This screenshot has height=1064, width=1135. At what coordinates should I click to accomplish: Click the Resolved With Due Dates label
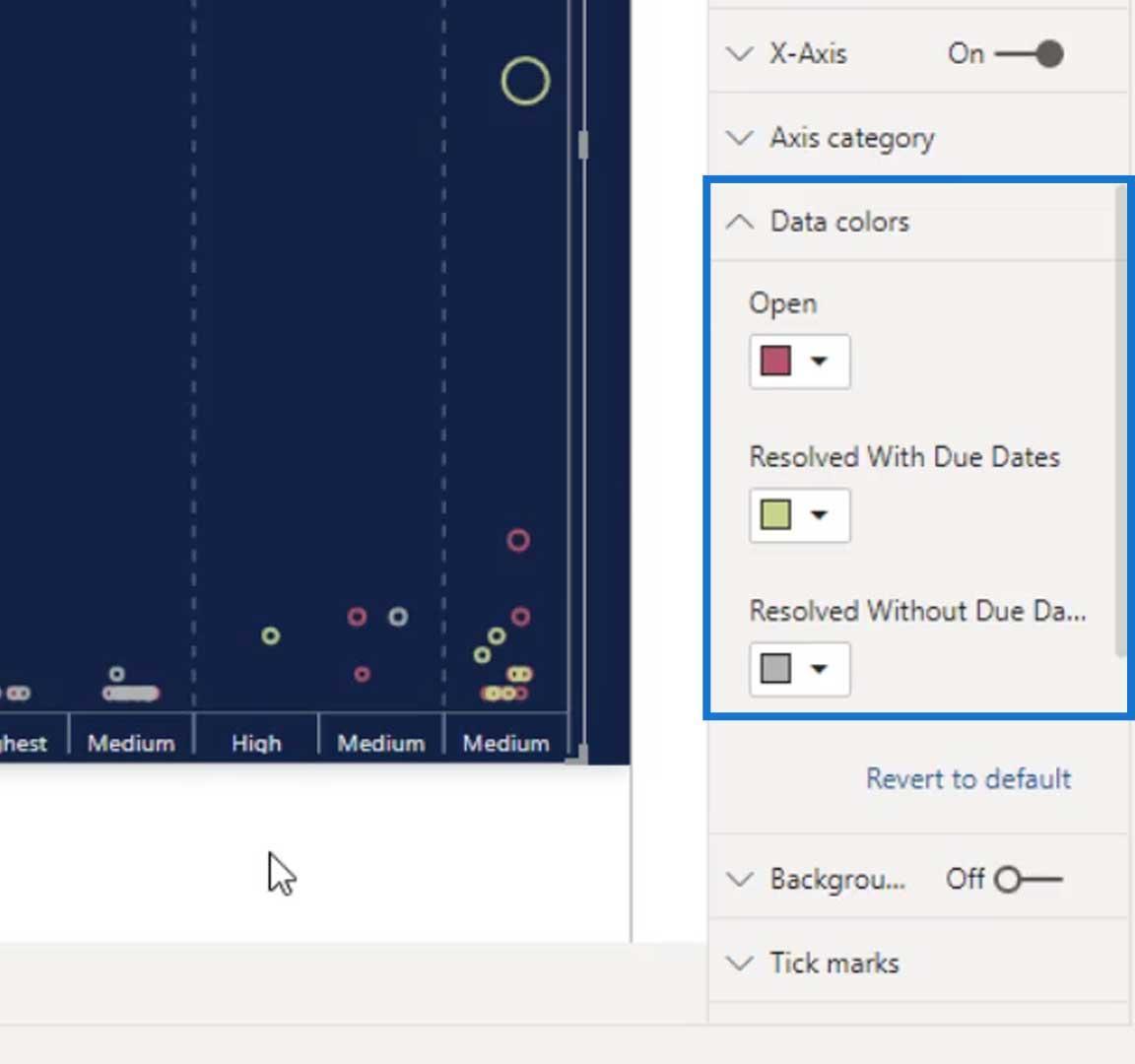[904, 457]
